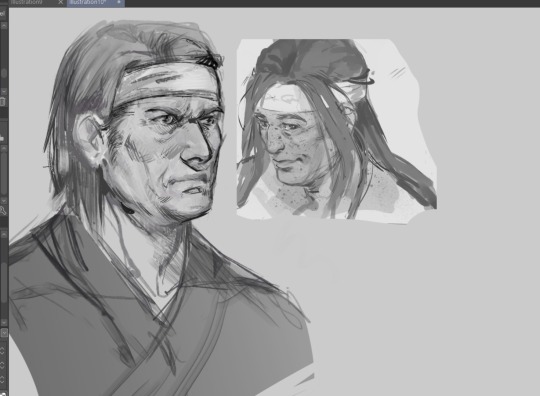540x396 pixels.
Task: Close the first Illustration tab
Action: pos(61,2)
